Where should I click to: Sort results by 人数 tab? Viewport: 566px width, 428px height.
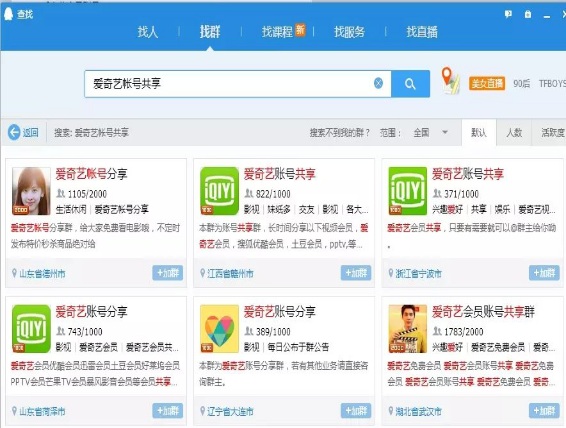tap(514, 132)
